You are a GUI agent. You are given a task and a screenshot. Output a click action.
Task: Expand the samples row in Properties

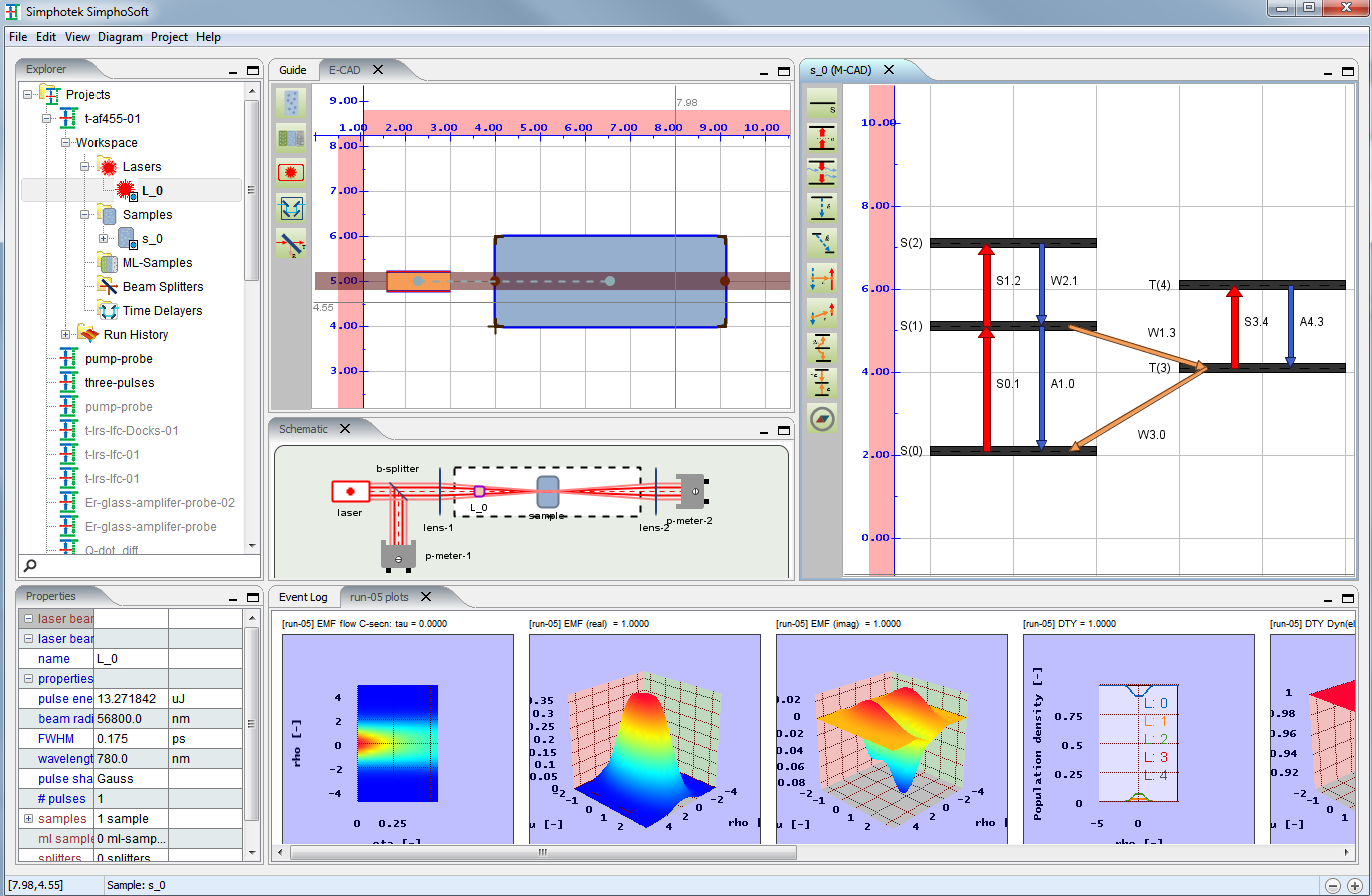(28, 819)
